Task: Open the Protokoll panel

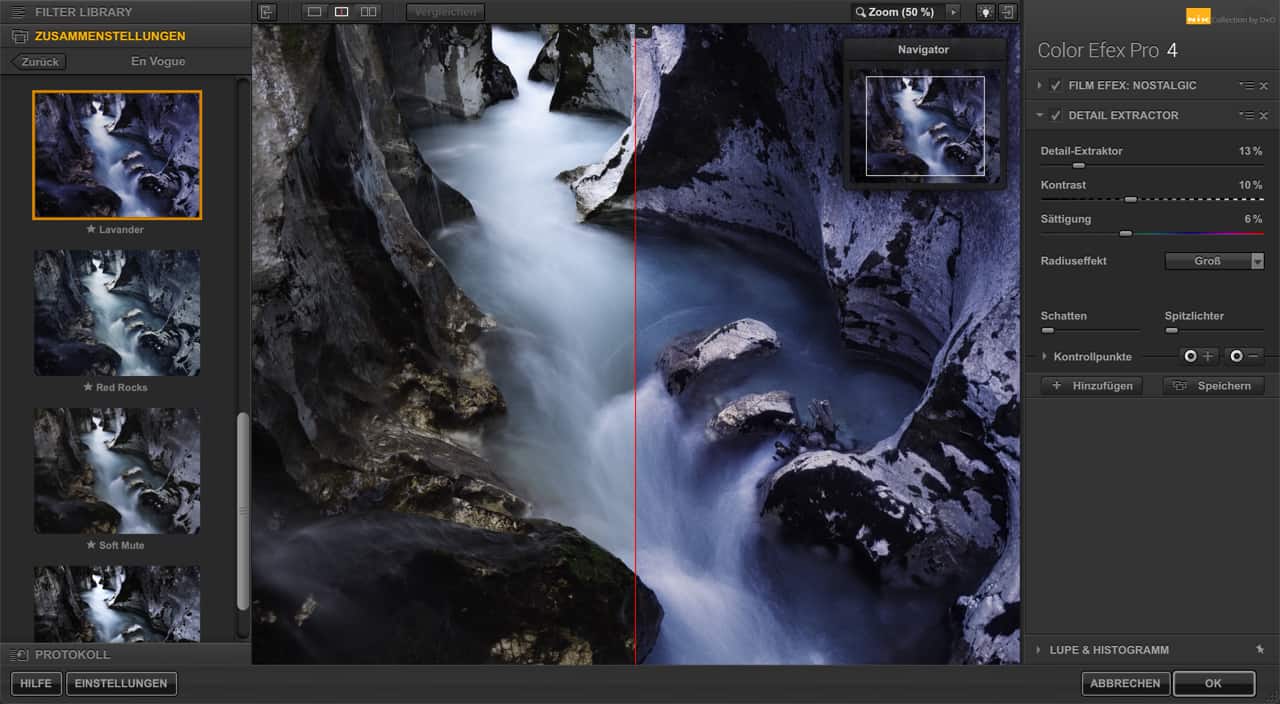Action: pos(72,655)
